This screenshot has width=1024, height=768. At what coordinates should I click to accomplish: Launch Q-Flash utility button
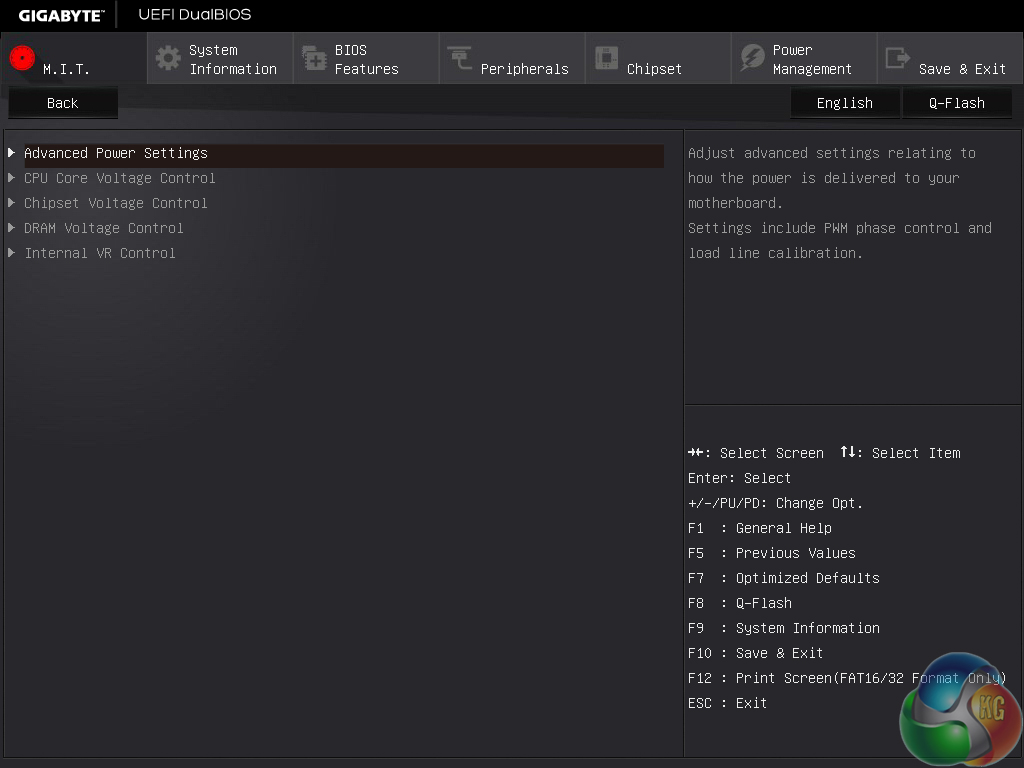tap(956, 103)
